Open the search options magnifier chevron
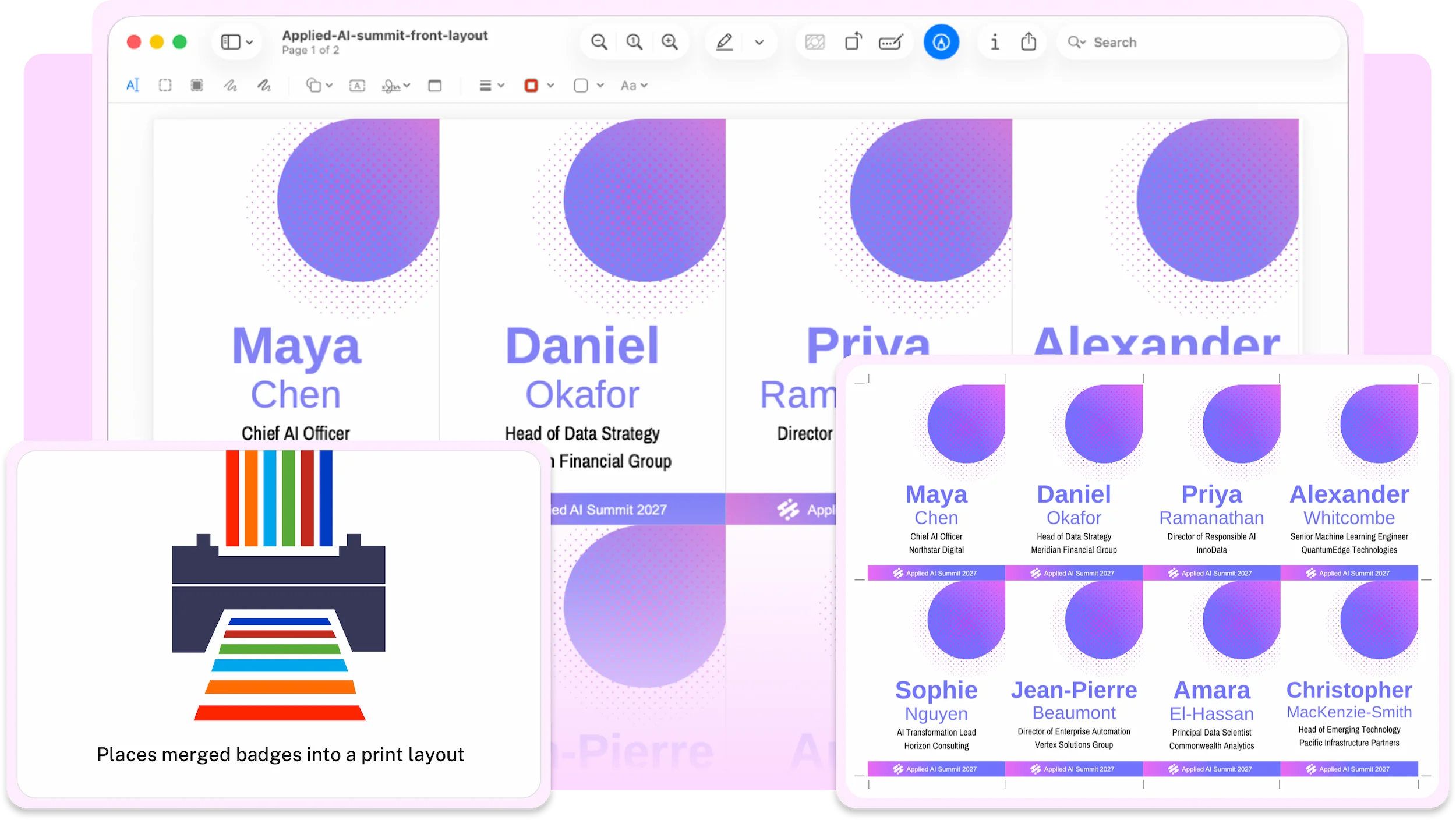This screenshot has width=1456, height=820. [x=1077, y=42]
